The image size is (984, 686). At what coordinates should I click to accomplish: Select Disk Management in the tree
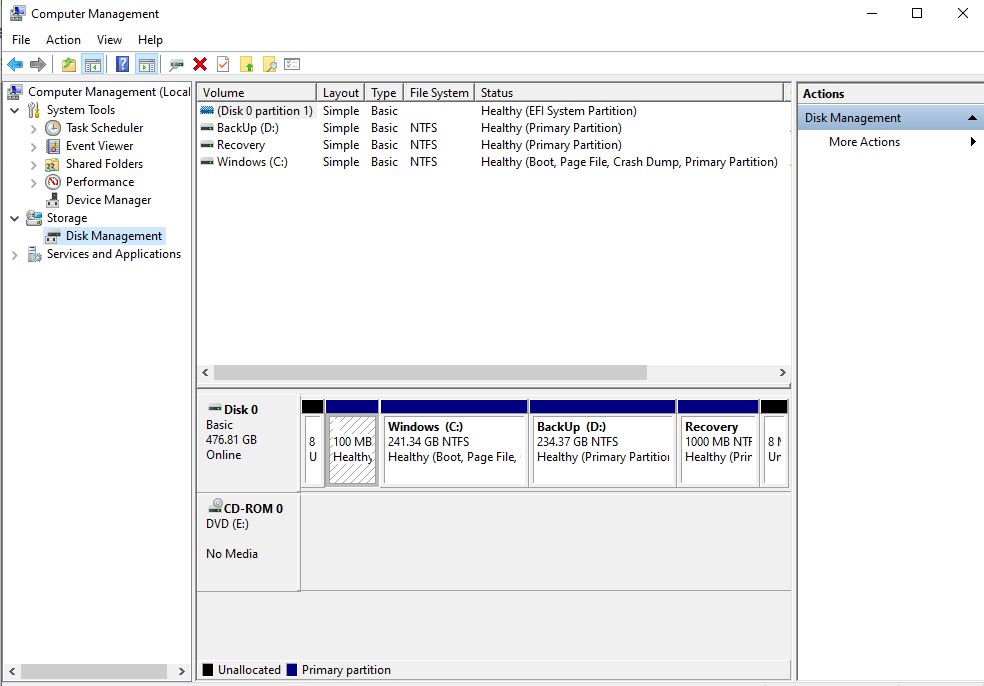[114, 236]
